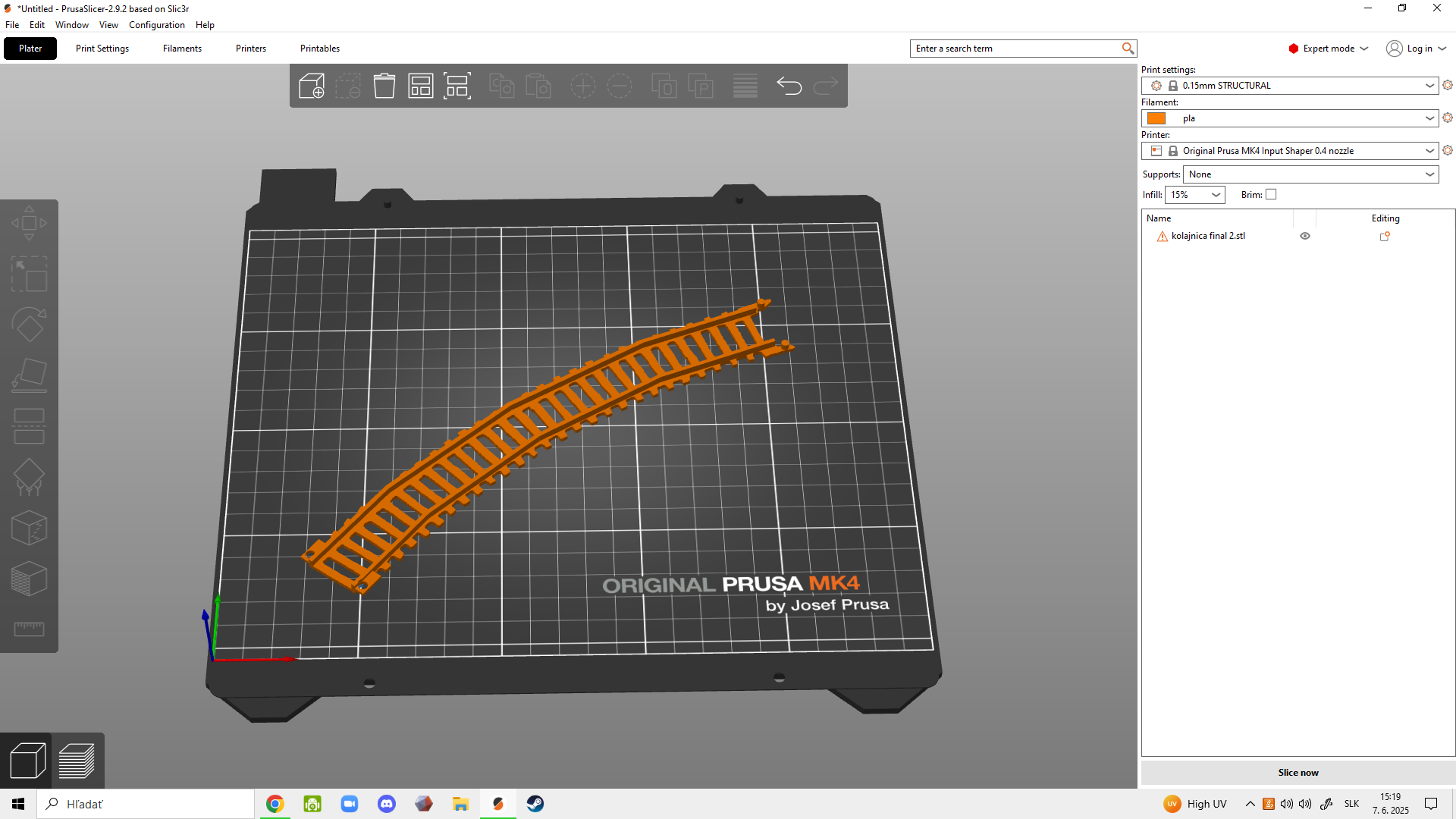Open the Edit menu
The image size is (1456, 819).
tap(37, 25)
